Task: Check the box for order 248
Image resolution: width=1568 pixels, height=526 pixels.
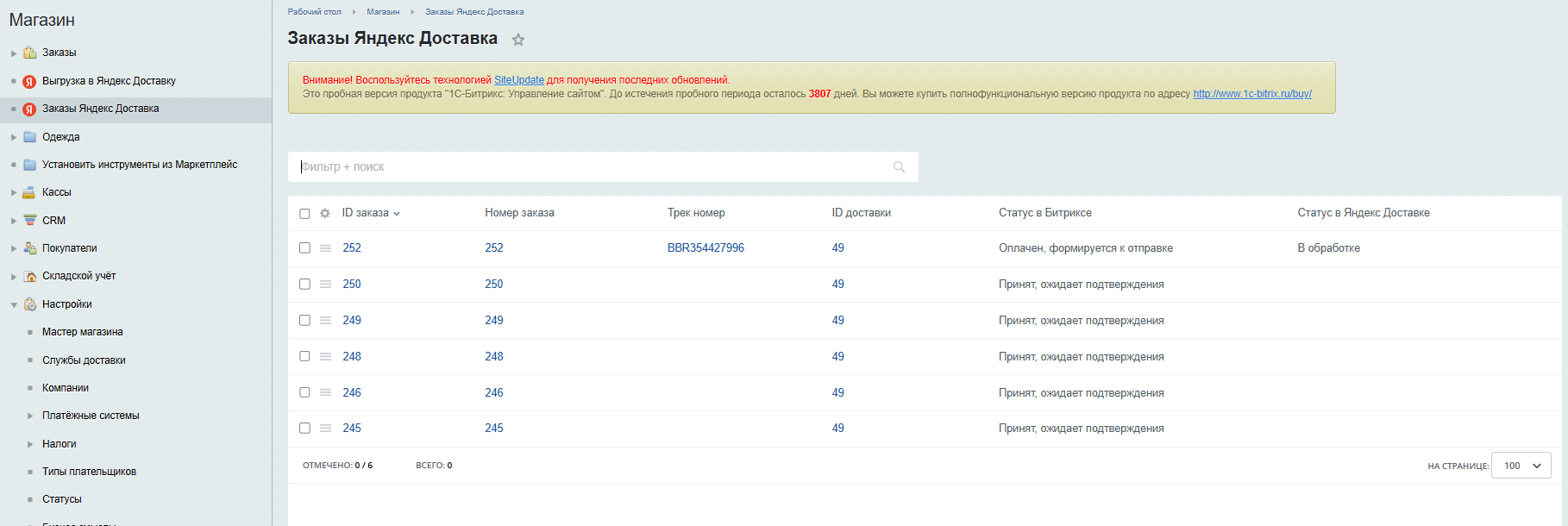Action: tap(304, 357)
